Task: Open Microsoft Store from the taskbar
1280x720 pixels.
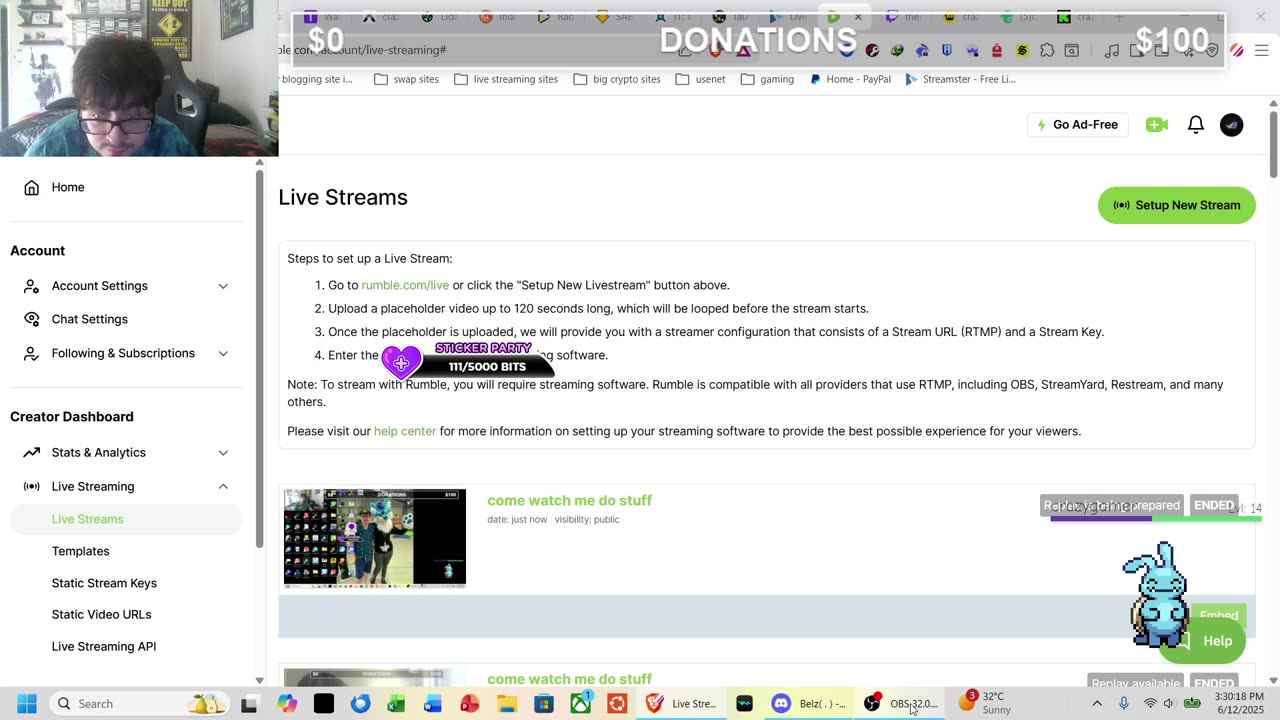Action: [x=544, y=704]
